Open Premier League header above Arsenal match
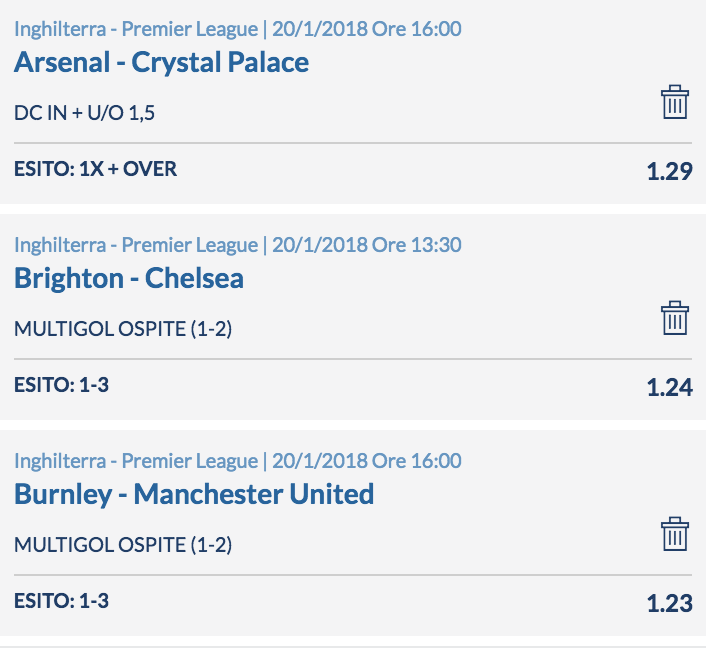Image resolution: width=706 pixels, height=648 pixels. [238, 29]
